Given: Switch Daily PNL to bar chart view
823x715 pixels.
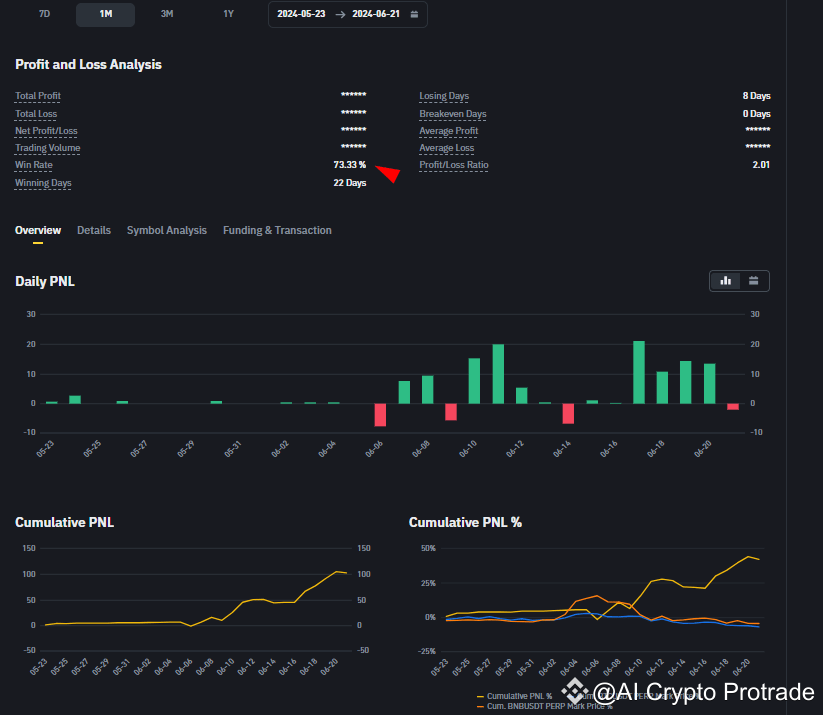Looking at the screenshot, I should click(725, 281).
